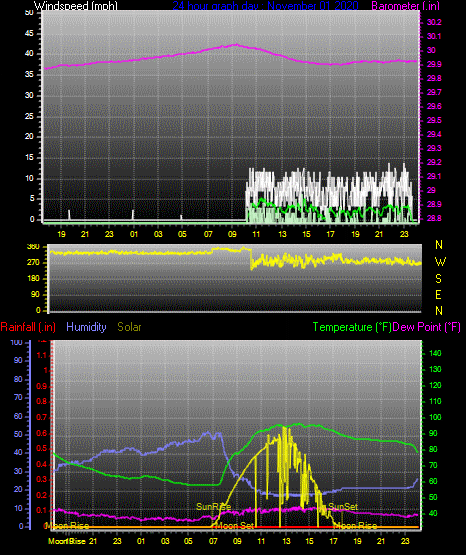Click the S compass direction label

click(438, 279)
